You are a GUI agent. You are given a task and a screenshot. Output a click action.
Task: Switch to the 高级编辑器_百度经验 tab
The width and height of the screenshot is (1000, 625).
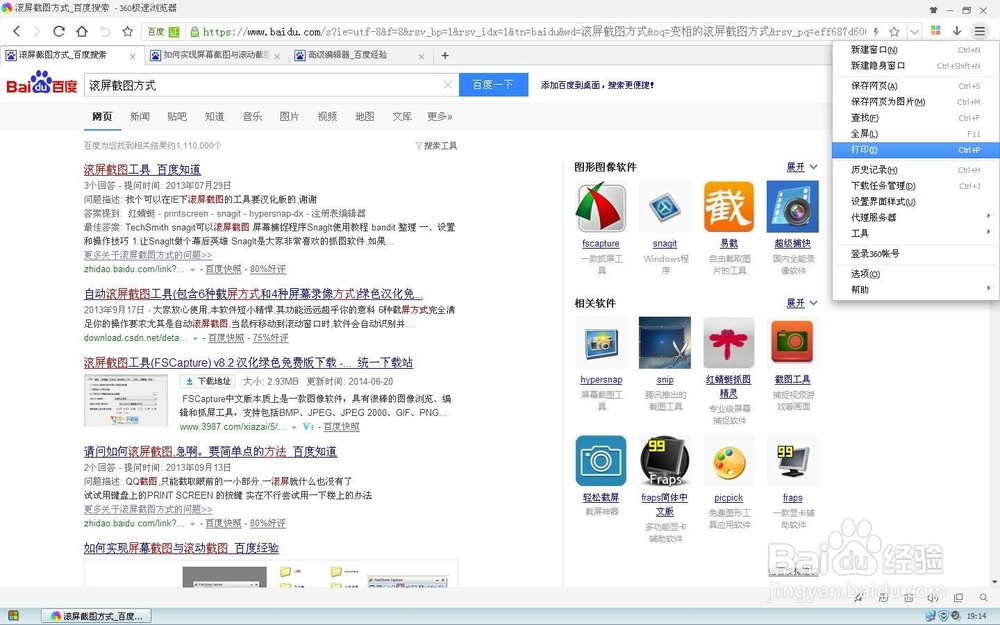pos(360,55)
